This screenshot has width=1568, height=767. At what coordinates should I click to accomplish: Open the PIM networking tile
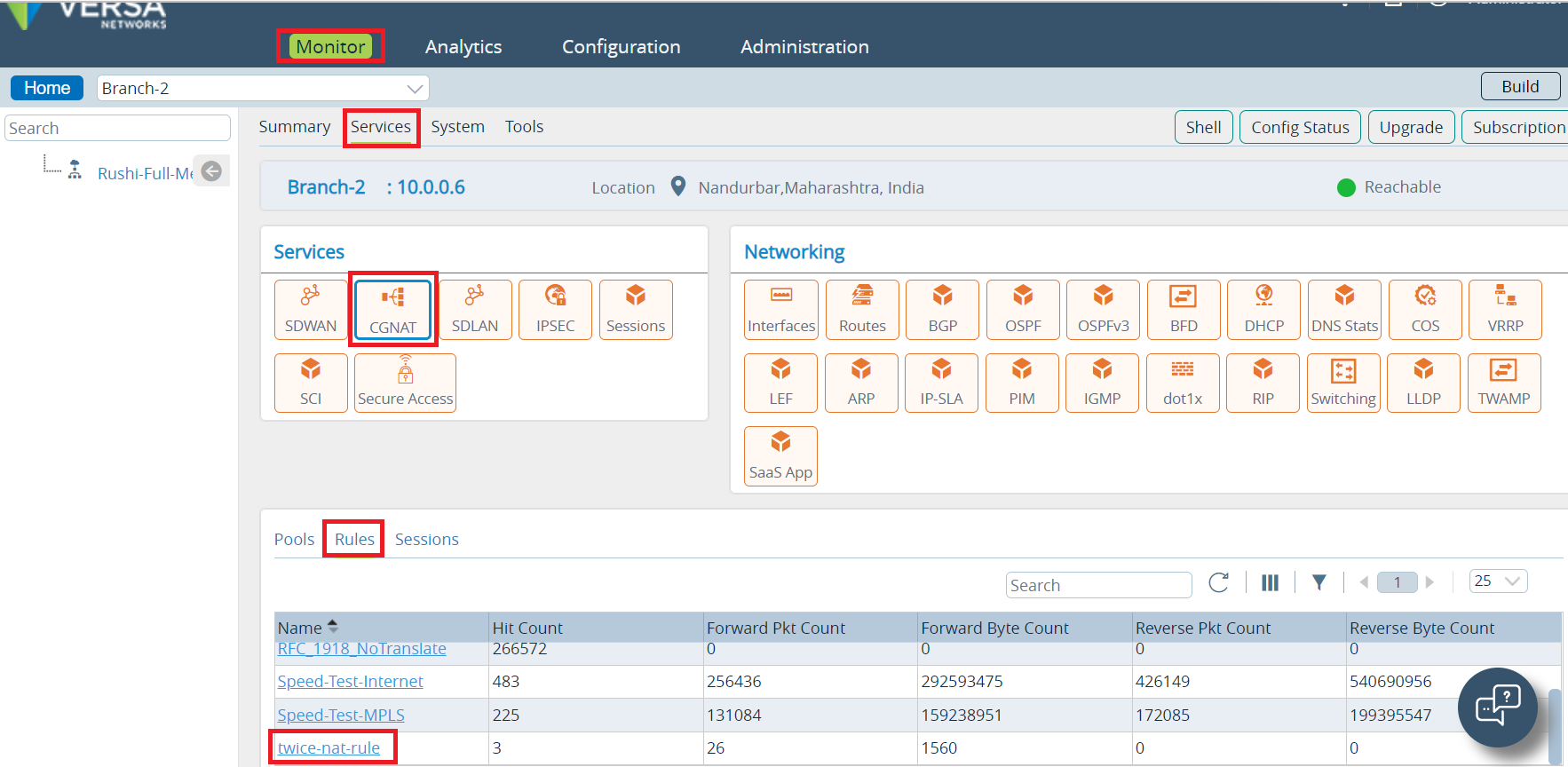pos(1022,383)
